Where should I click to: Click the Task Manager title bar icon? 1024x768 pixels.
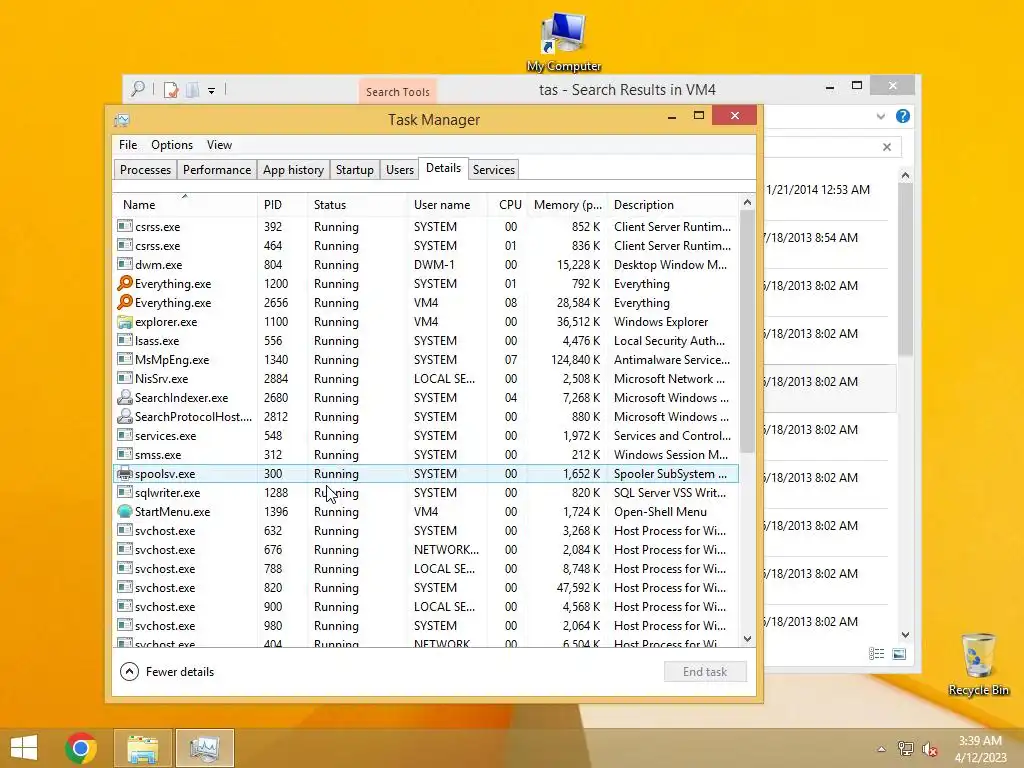122,120
